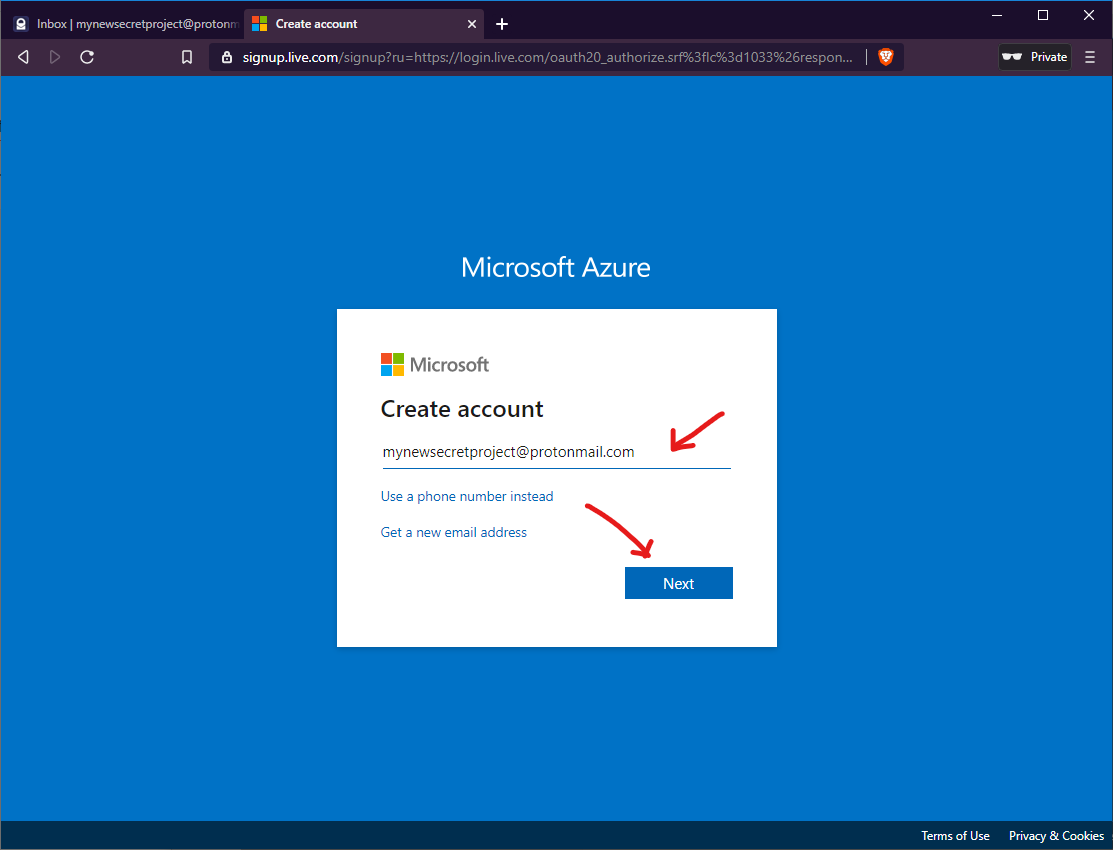Click the browser forward arrow
Viewport: 1113px width, 850px height.
(x=55, y=57)
